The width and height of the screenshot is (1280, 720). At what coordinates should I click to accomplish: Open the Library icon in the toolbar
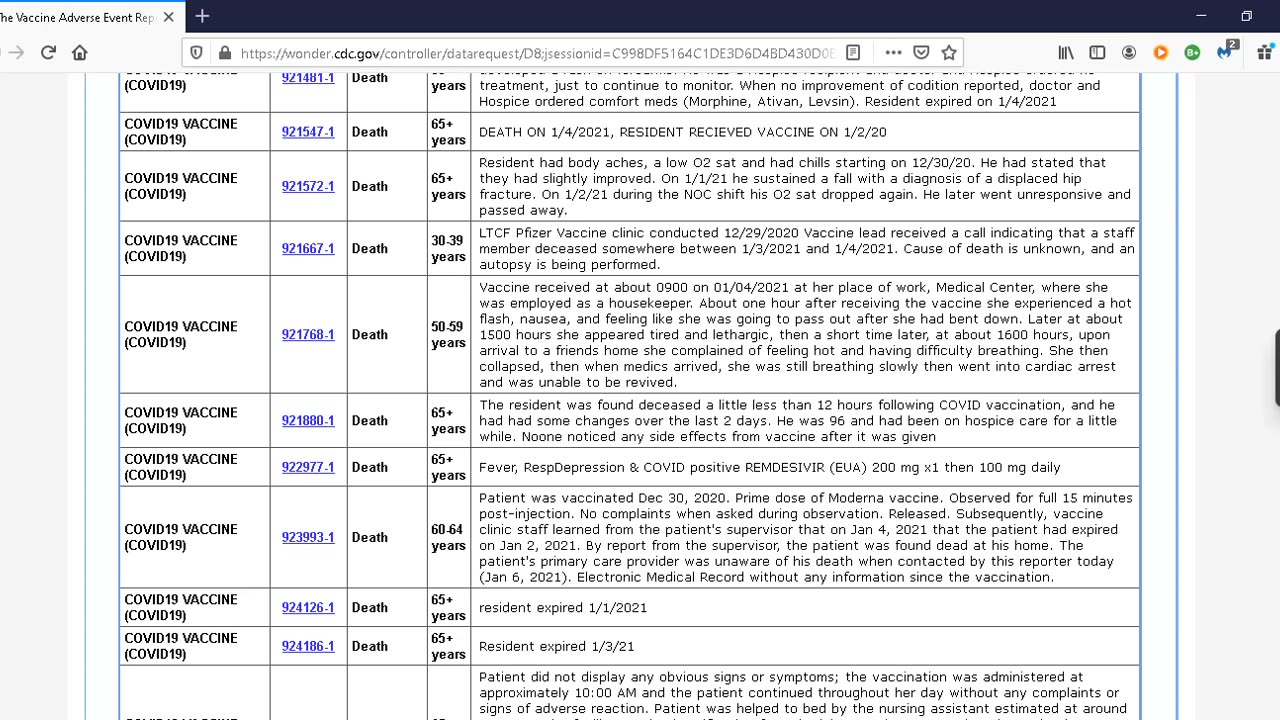pyautogui.click(x=1066, y=53)
